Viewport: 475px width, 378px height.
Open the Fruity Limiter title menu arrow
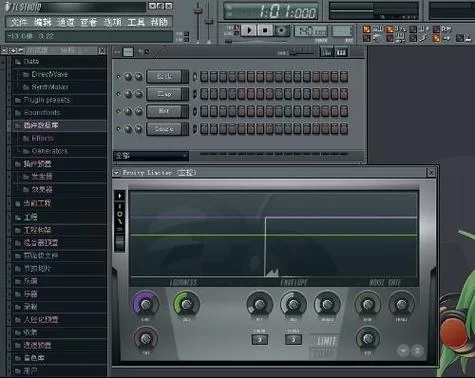coord(116,173)
